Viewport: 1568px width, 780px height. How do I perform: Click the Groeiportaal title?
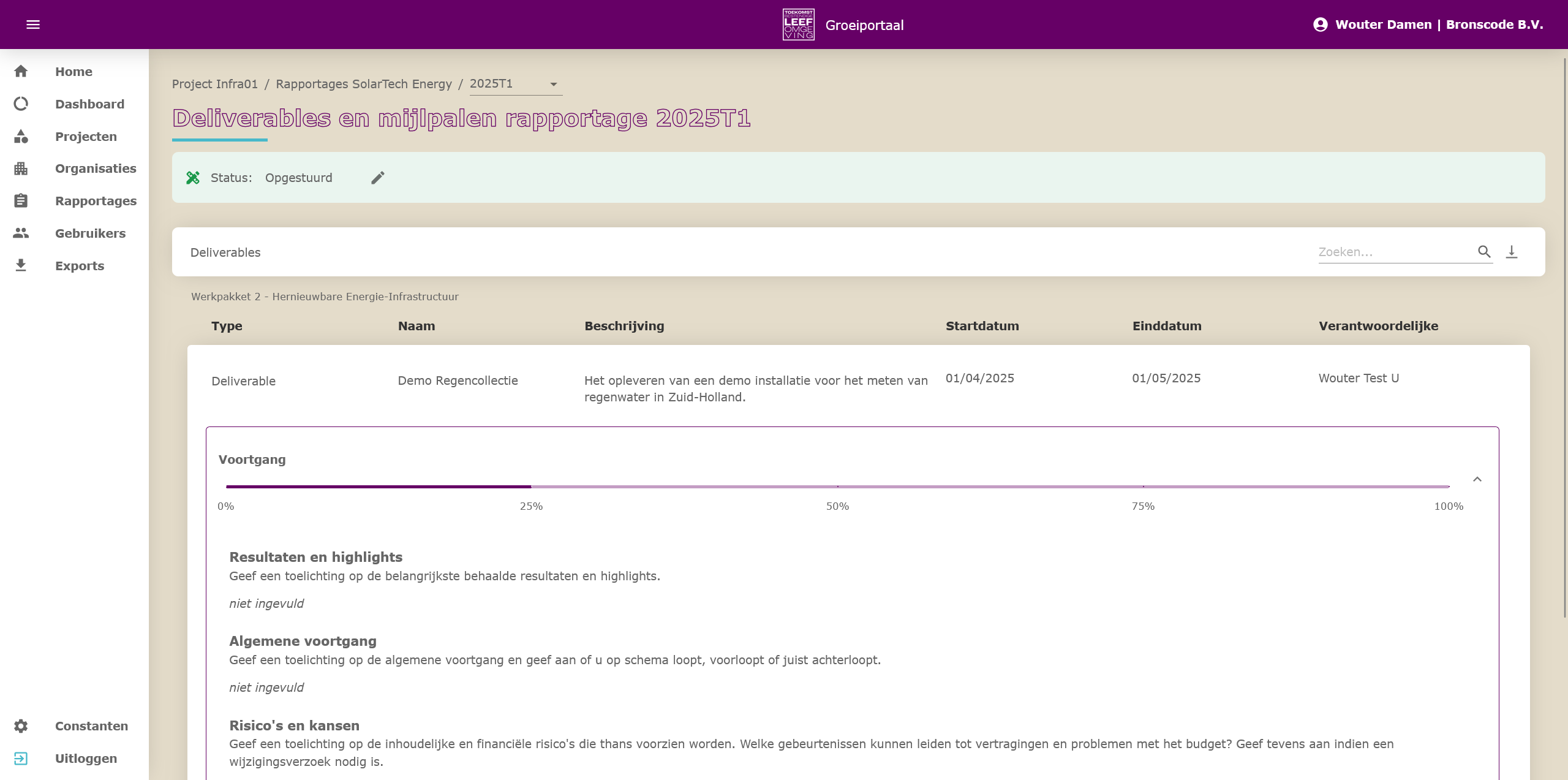pos(864,25)
